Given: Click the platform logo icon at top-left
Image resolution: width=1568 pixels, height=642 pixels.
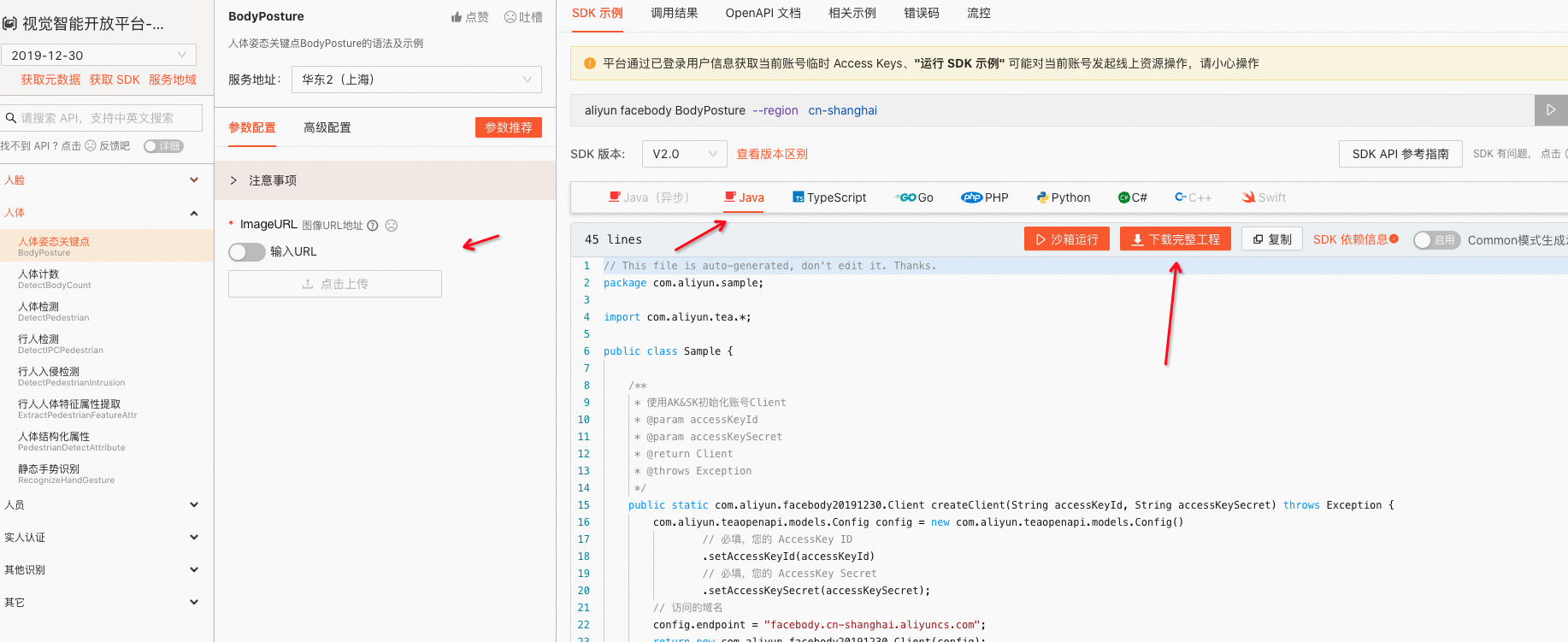Looking at the screenshot, I should click(9, 24).
